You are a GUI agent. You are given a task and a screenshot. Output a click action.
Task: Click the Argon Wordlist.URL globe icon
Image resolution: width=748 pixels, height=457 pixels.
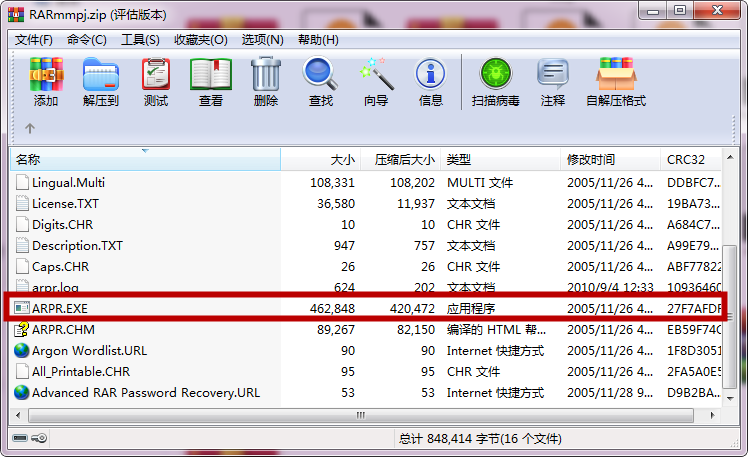[21, 350]
